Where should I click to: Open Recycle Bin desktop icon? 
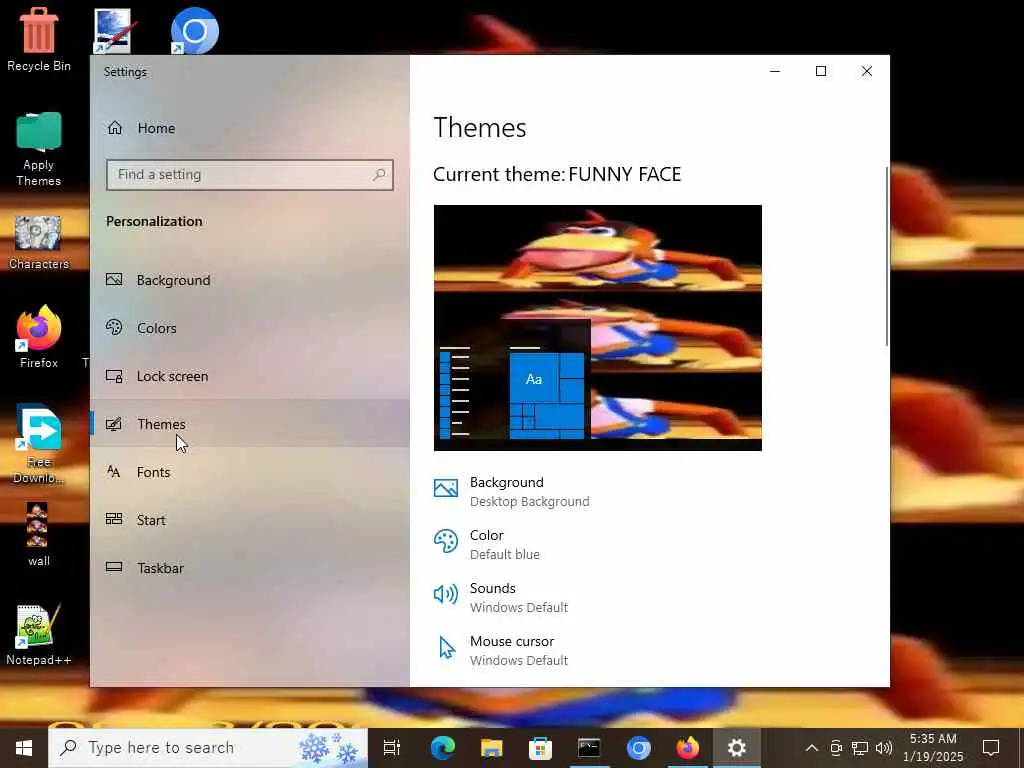(x=39, y=39)
